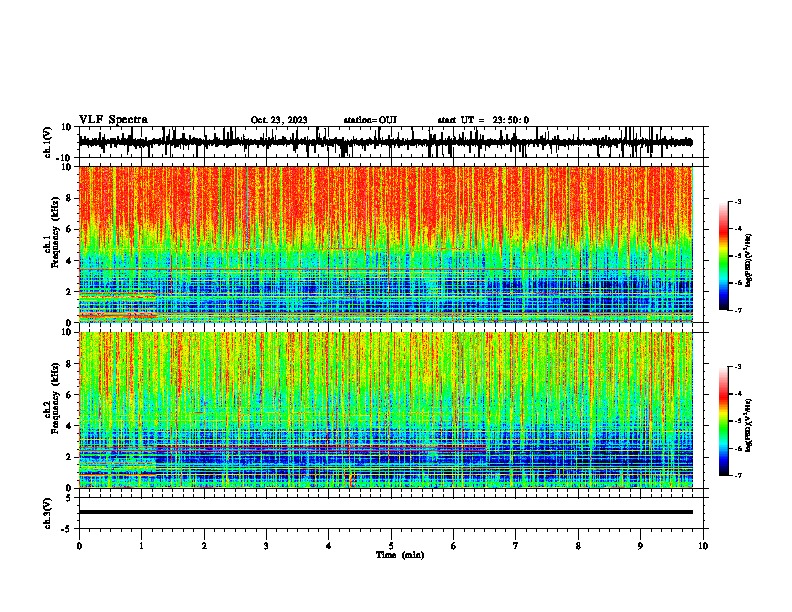
Task: Click the "ch.1 Frequency (kHz)" axis label
Action: [x=52, y=233]
